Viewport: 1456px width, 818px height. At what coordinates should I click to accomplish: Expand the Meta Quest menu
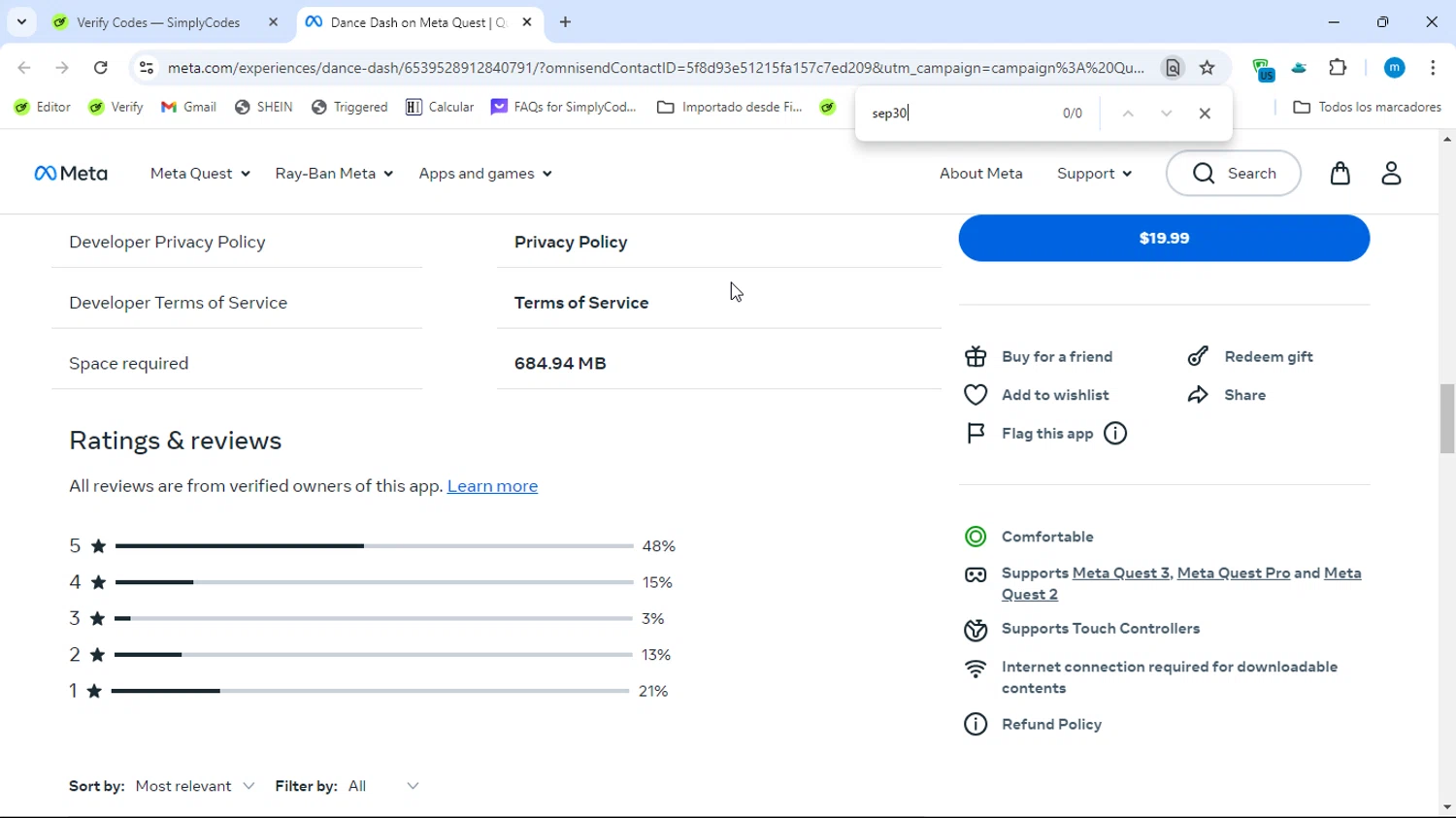click(200, 174)
